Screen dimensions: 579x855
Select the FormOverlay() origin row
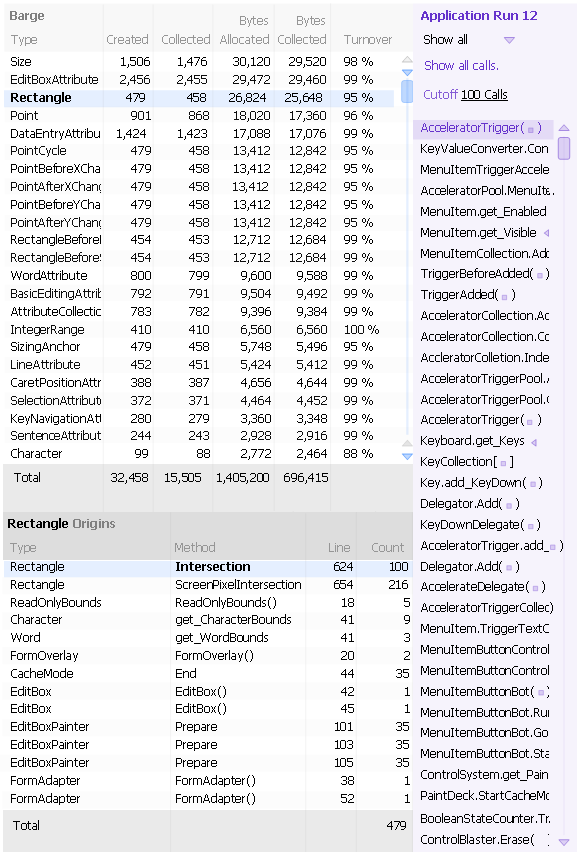tap(208, 656)
